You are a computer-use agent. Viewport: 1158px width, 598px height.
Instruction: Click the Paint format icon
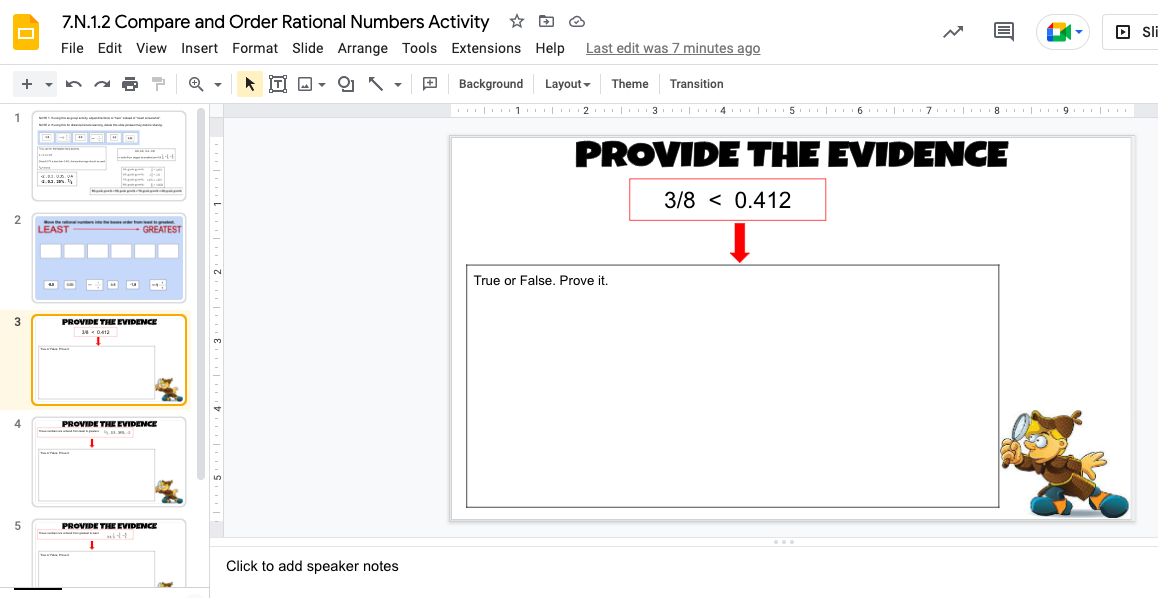tap(158, 84)
